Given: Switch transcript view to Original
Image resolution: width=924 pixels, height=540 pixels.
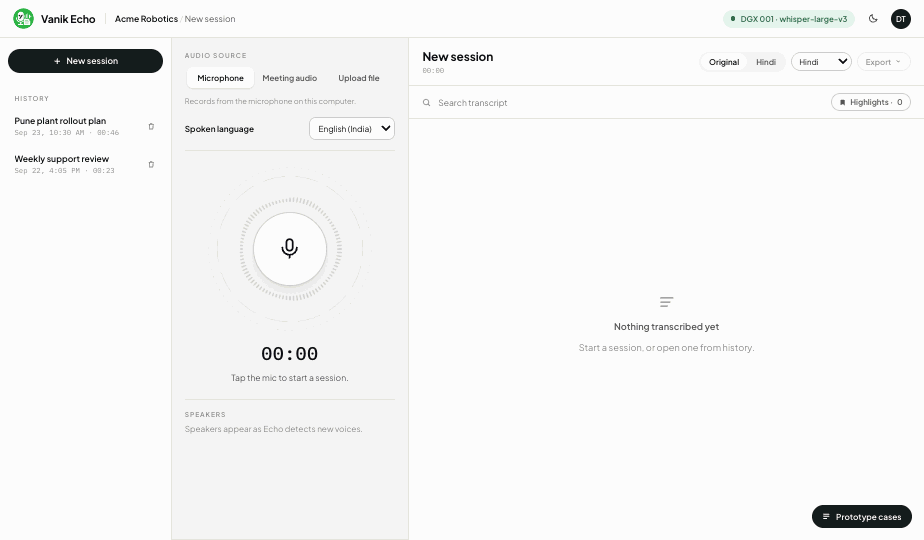Looking at the screenshot, I should 724,62.
